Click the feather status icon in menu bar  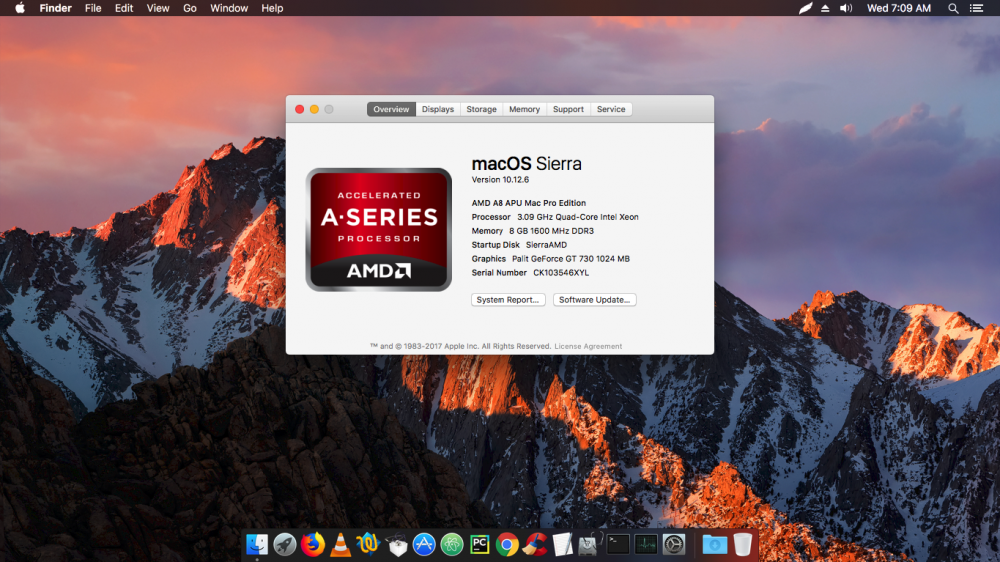pyautogui.click(x=805, y=8)
